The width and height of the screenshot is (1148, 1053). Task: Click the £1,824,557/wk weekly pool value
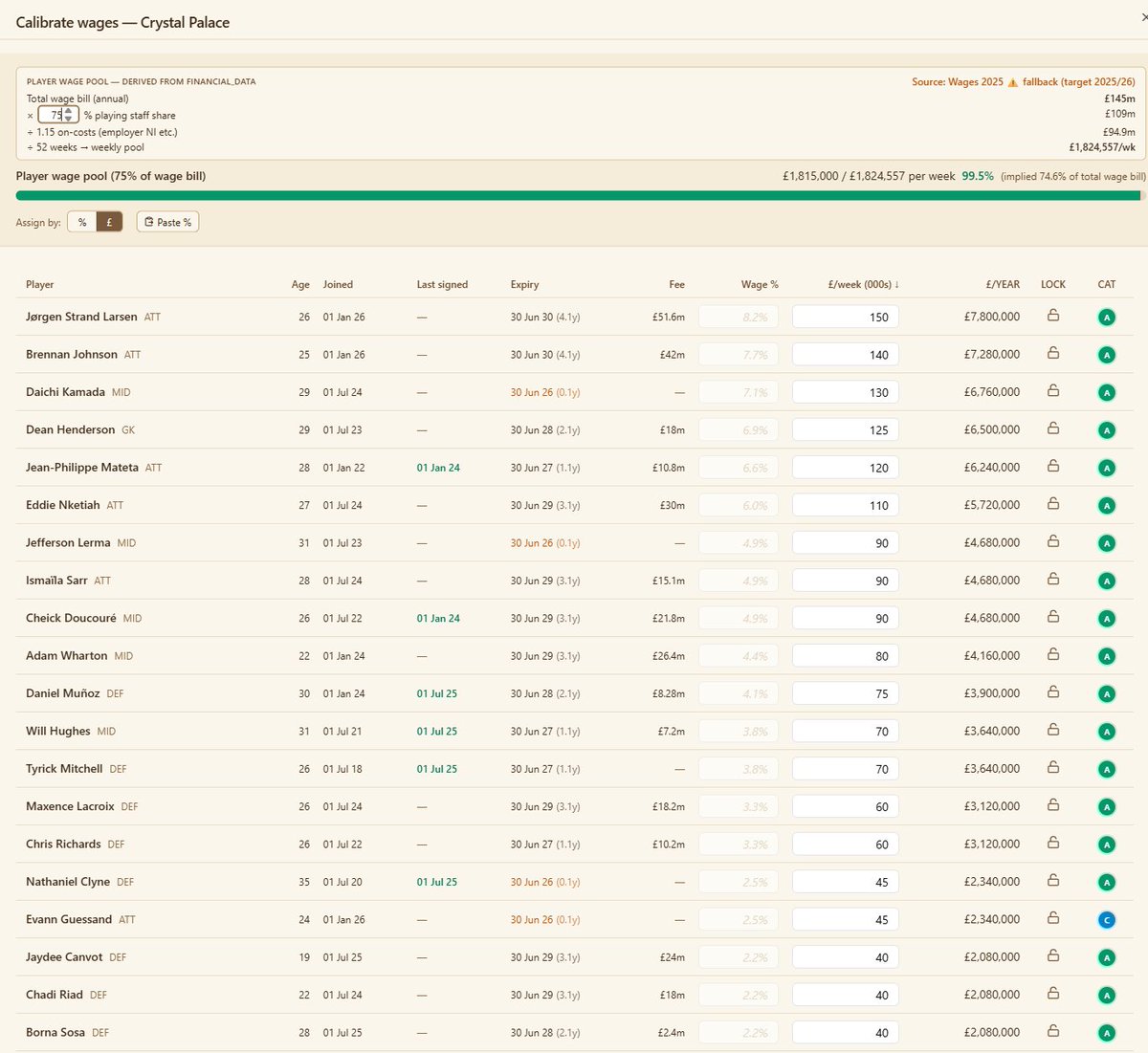pos(1102,147)
